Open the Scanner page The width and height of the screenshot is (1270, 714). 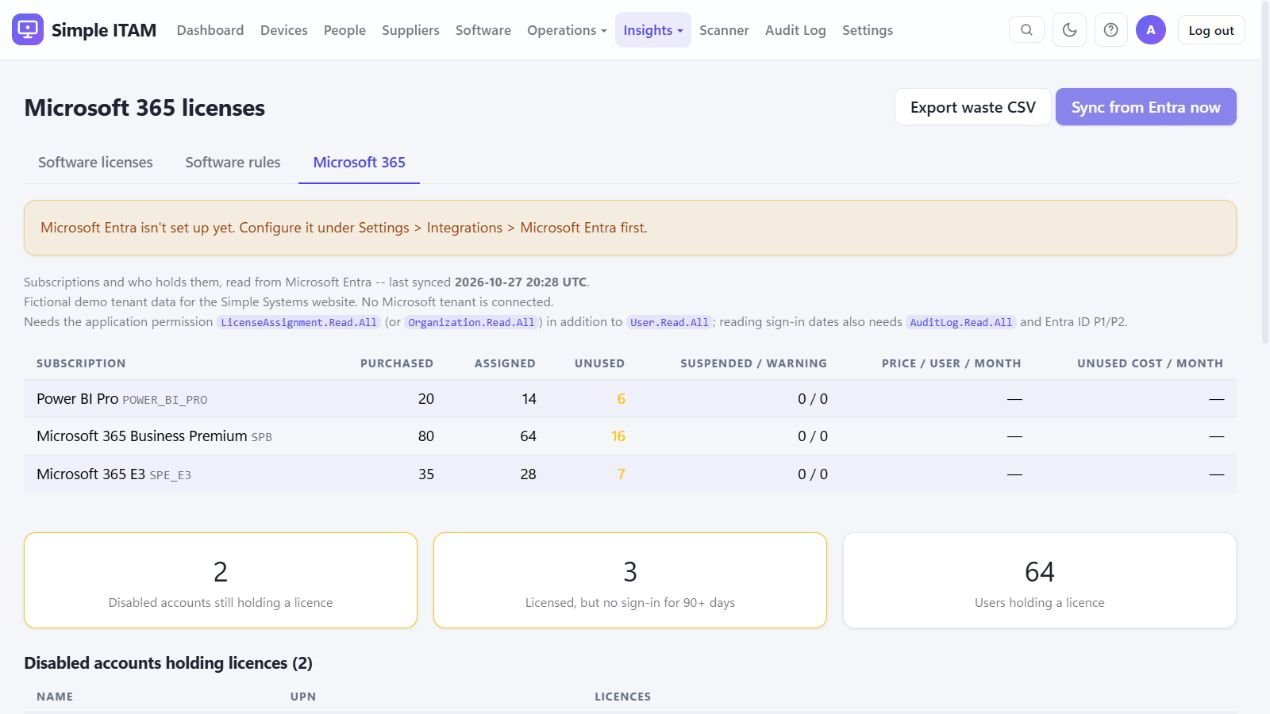coord(724,30)
